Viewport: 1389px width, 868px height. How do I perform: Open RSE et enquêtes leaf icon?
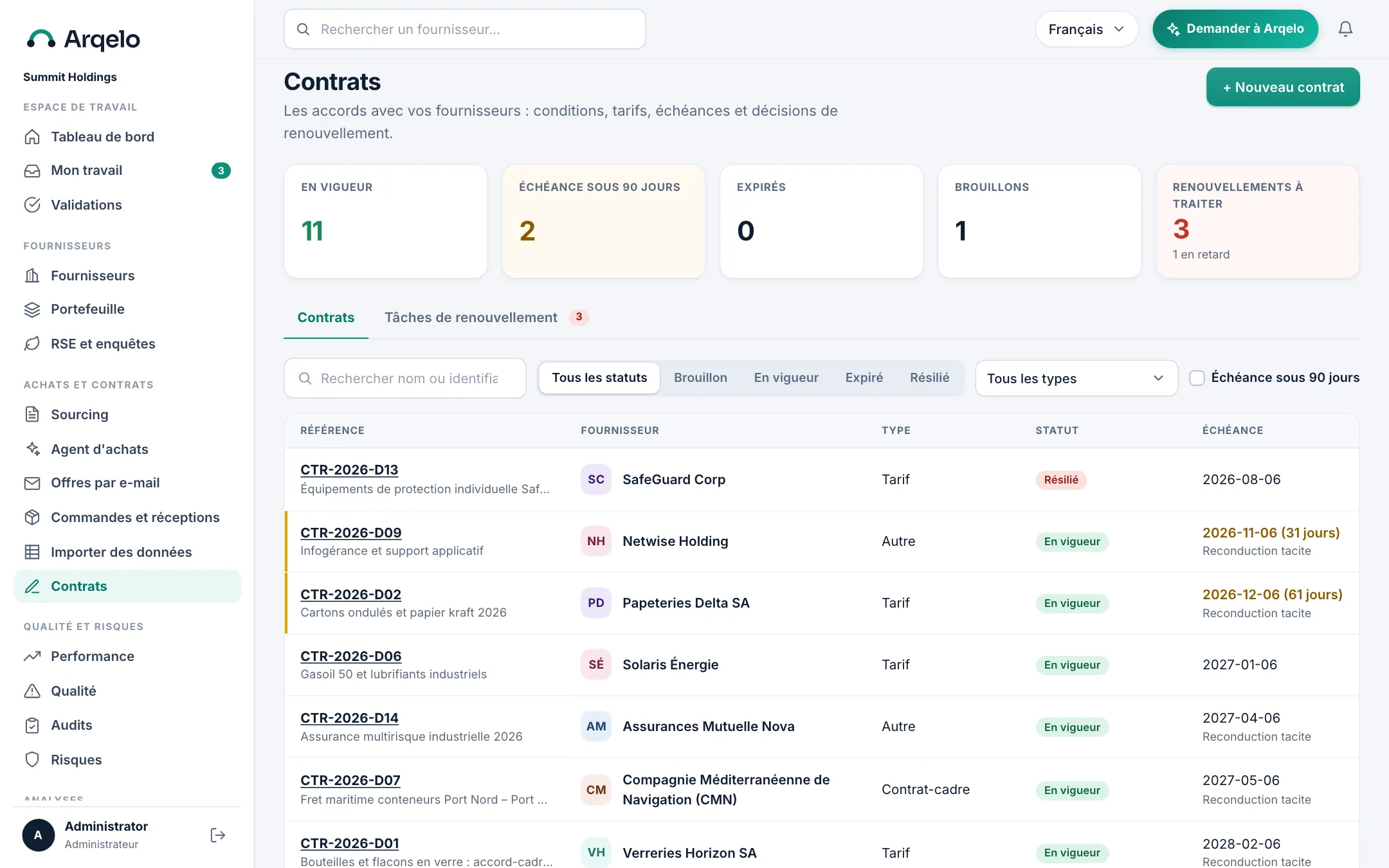(32, 344)
